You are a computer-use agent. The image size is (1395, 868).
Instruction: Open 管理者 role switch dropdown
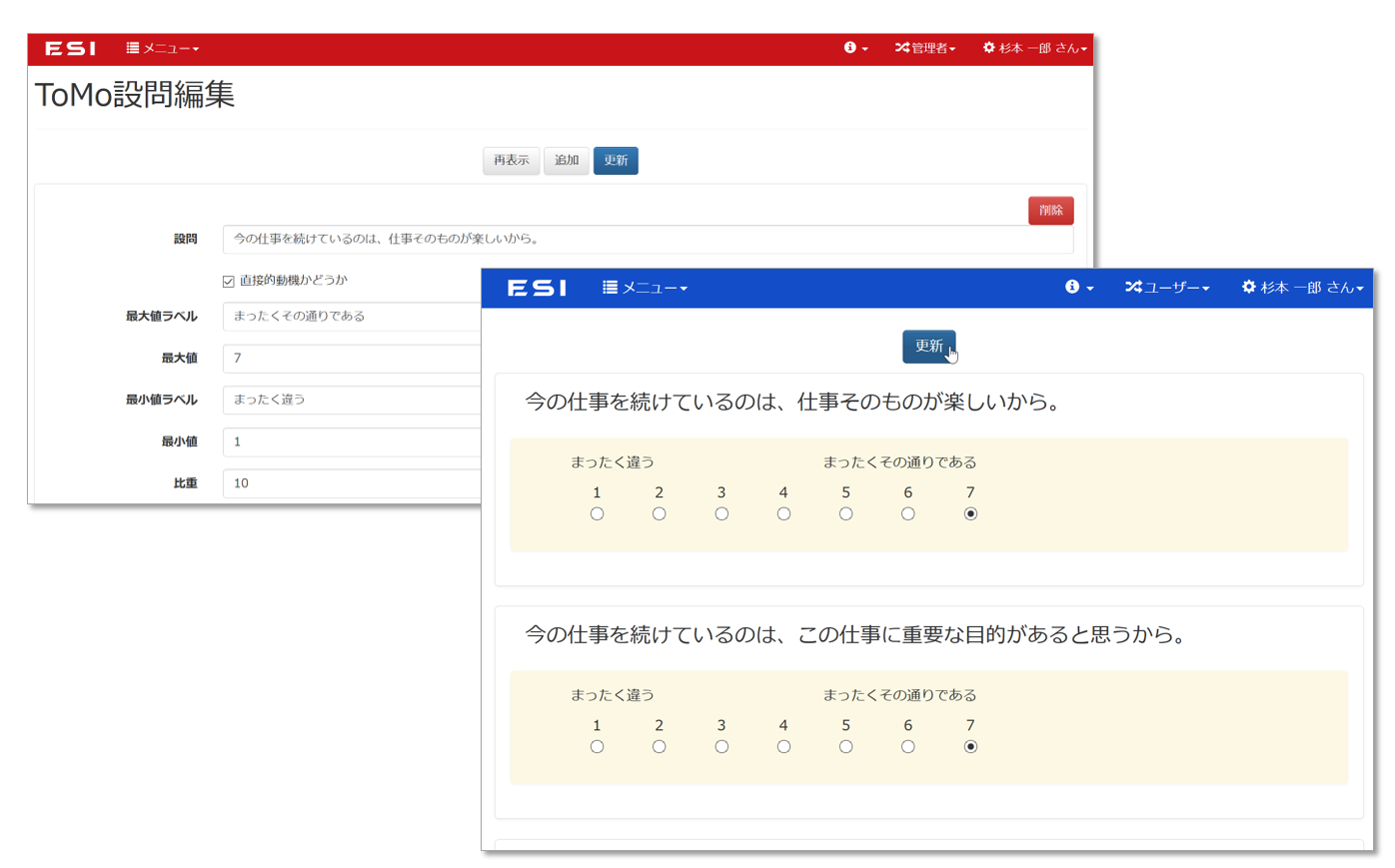(925, 48)
